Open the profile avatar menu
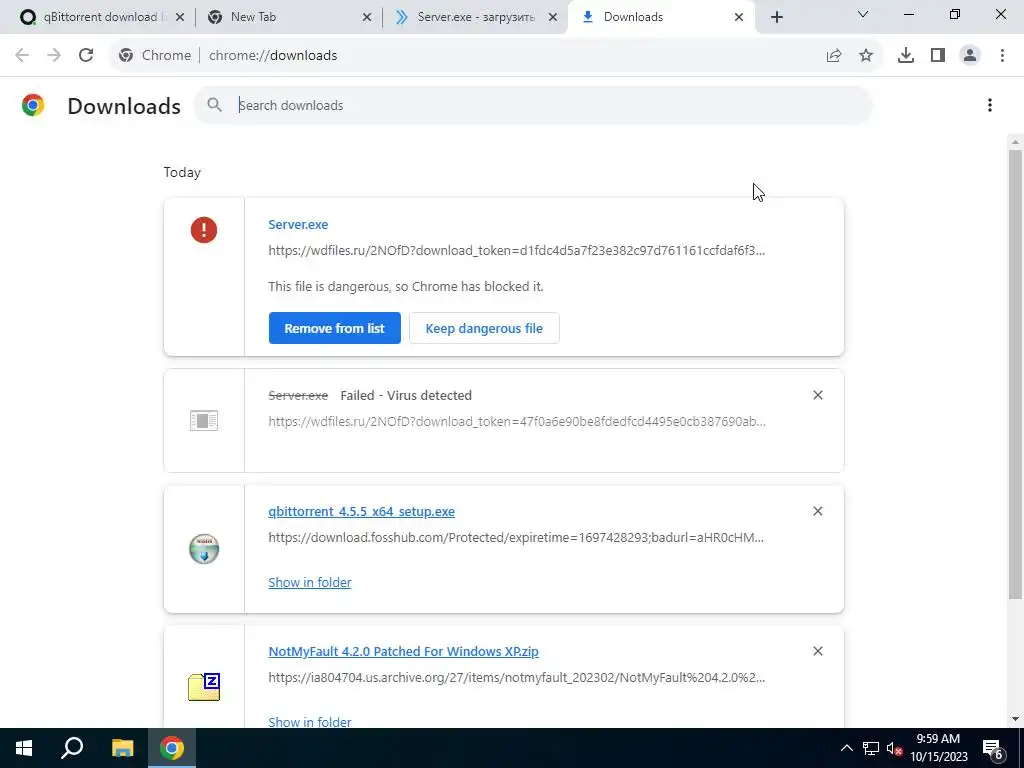Image resolution: width=1024 pixels, height=768 pixels. pos(970,56)
